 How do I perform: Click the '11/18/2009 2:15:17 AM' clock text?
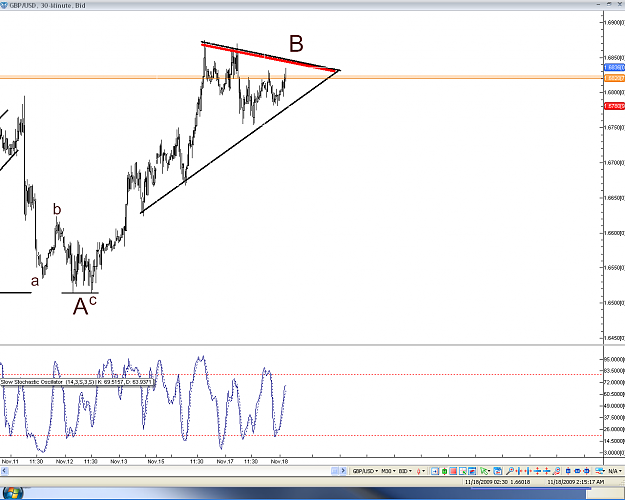(576, 482)
